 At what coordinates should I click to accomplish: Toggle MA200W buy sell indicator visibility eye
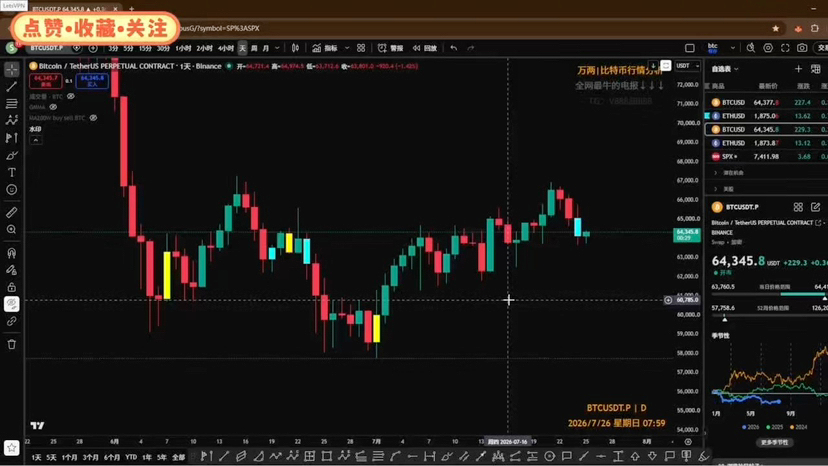coord(93,118)
